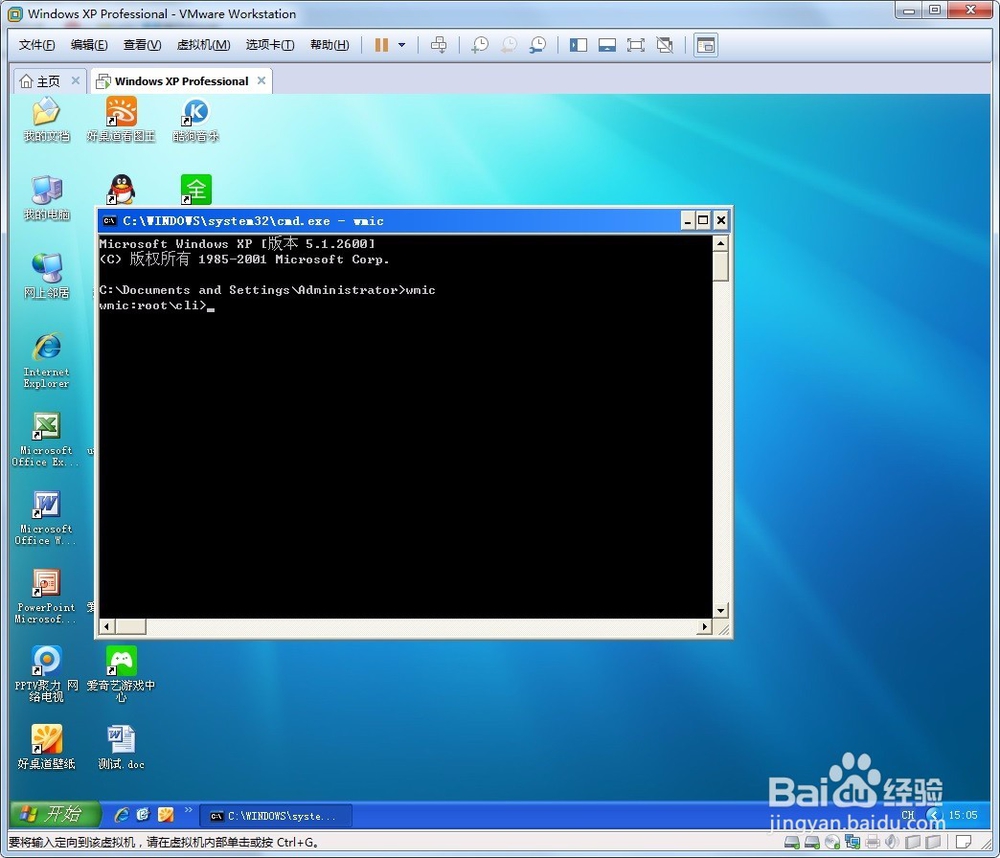Click the CH language indicator
The height and width of the screenshot is (858, 1000).
pos(908,815)
